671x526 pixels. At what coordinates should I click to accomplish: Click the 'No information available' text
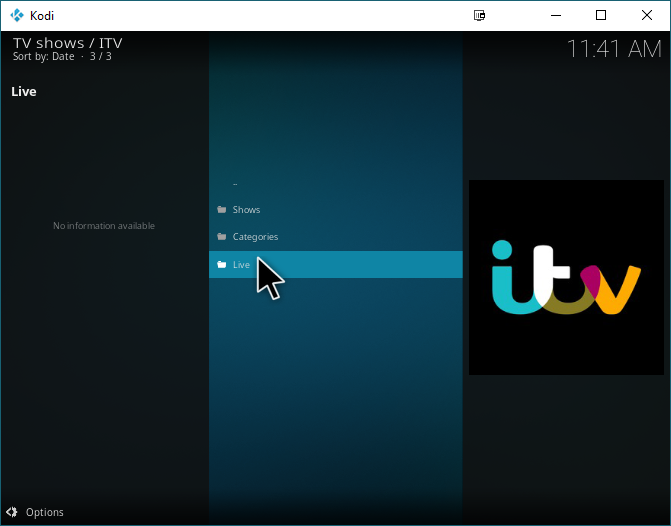point(104,226)
